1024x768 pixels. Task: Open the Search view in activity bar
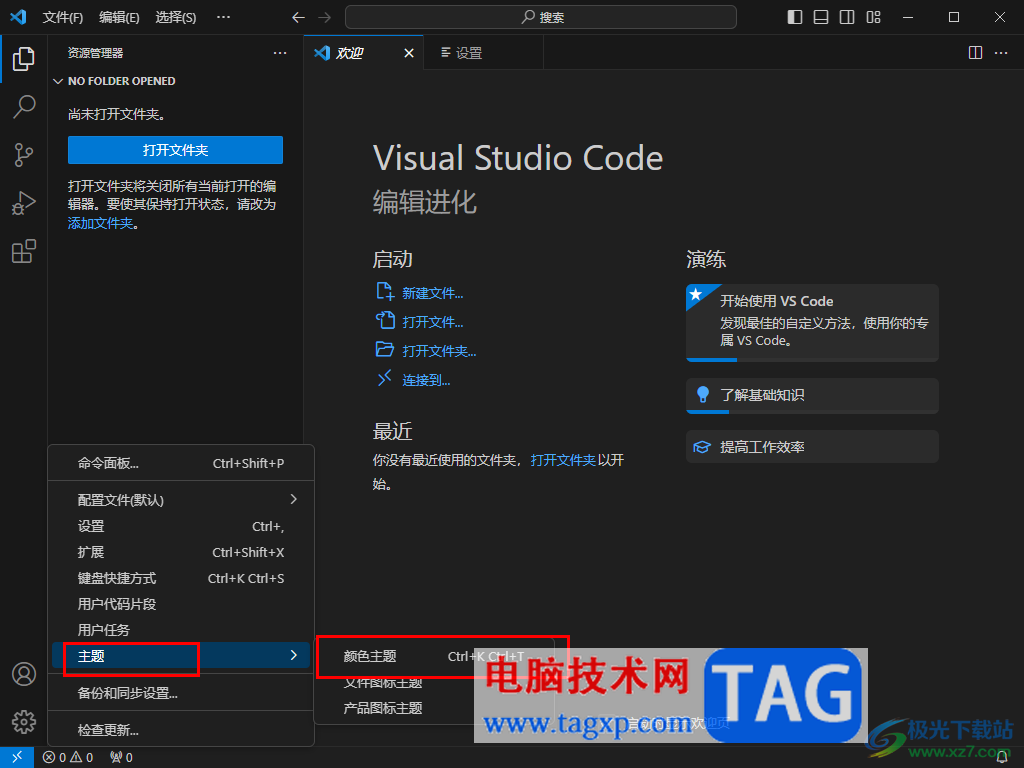(x=24, y=106)
